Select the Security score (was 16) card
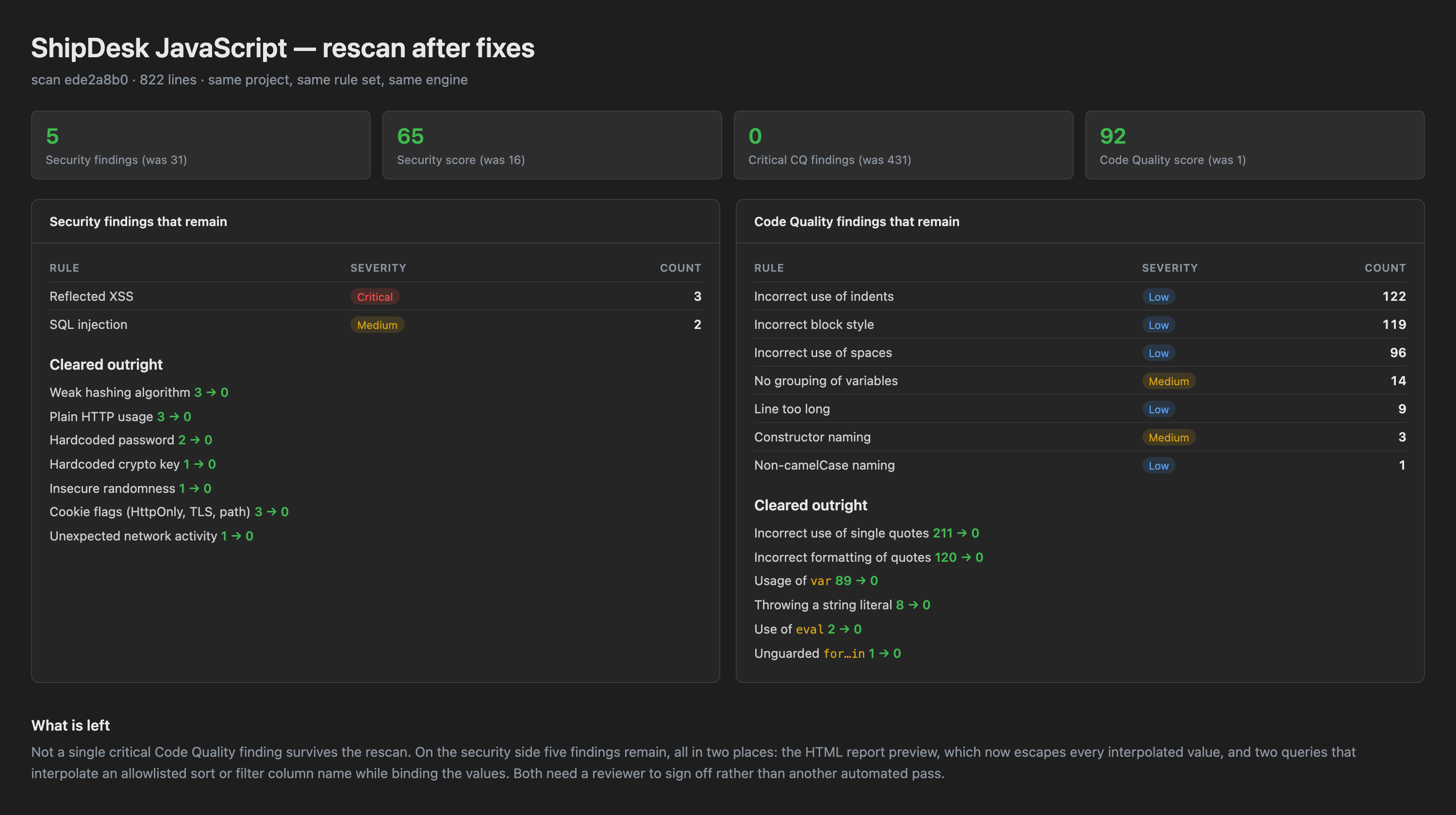 pos(552,145)
